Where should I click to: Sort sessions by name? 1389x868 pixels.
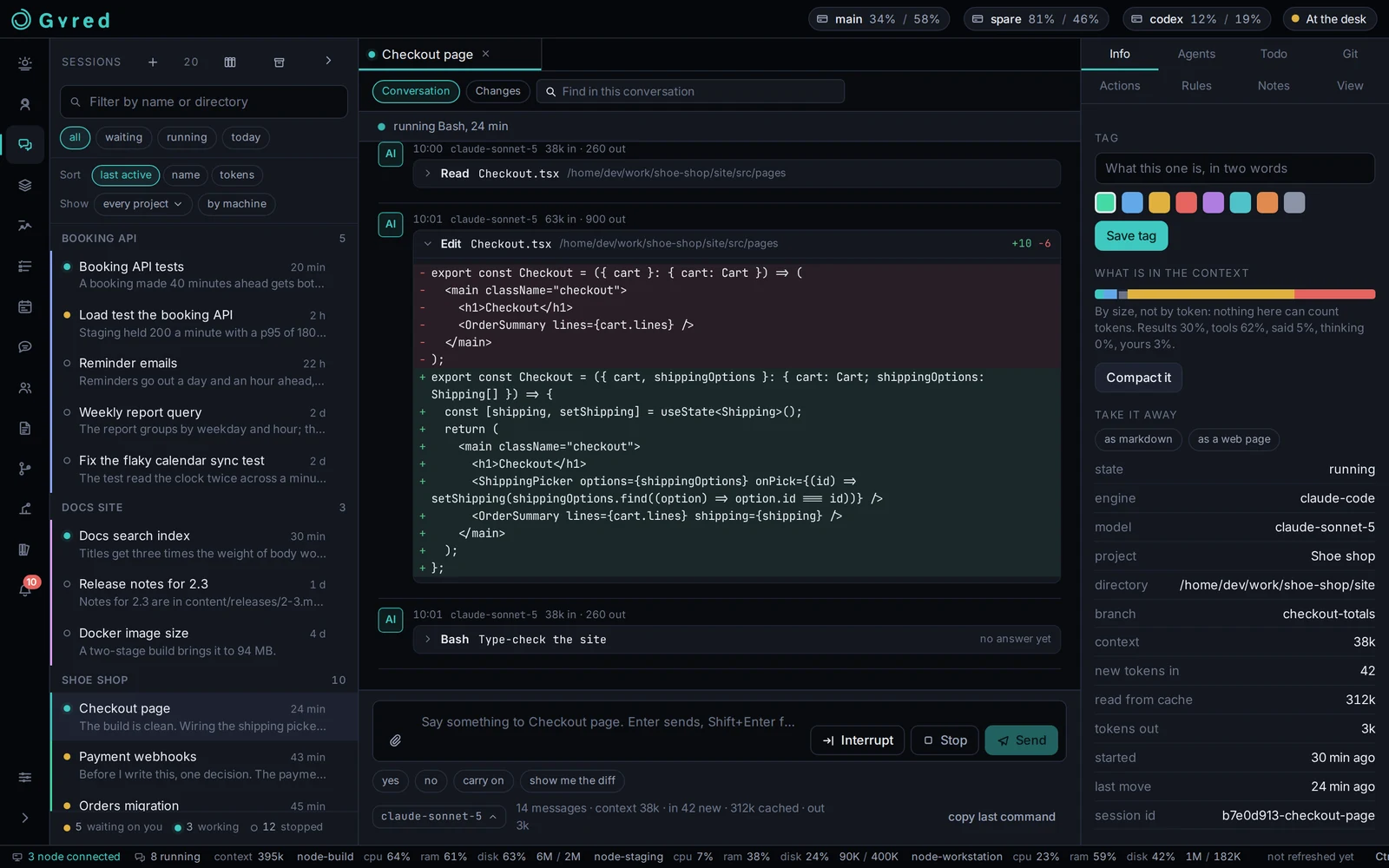[x=186, y=175]
